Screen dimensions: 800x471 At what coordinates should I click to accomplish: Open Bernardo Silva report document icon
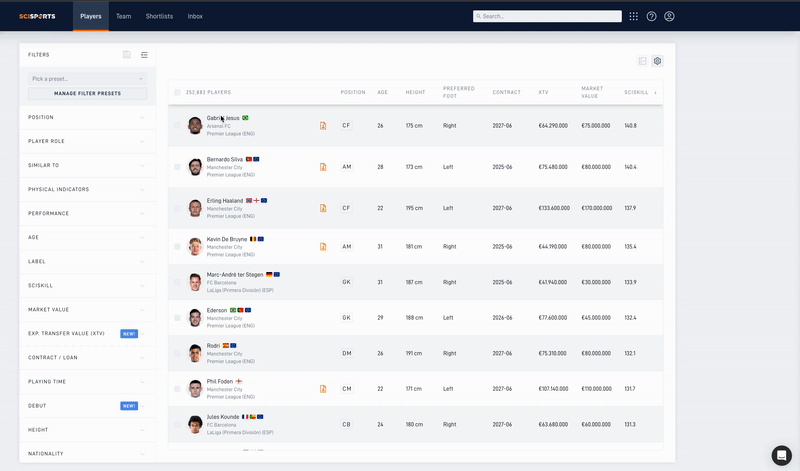point(323,167)
